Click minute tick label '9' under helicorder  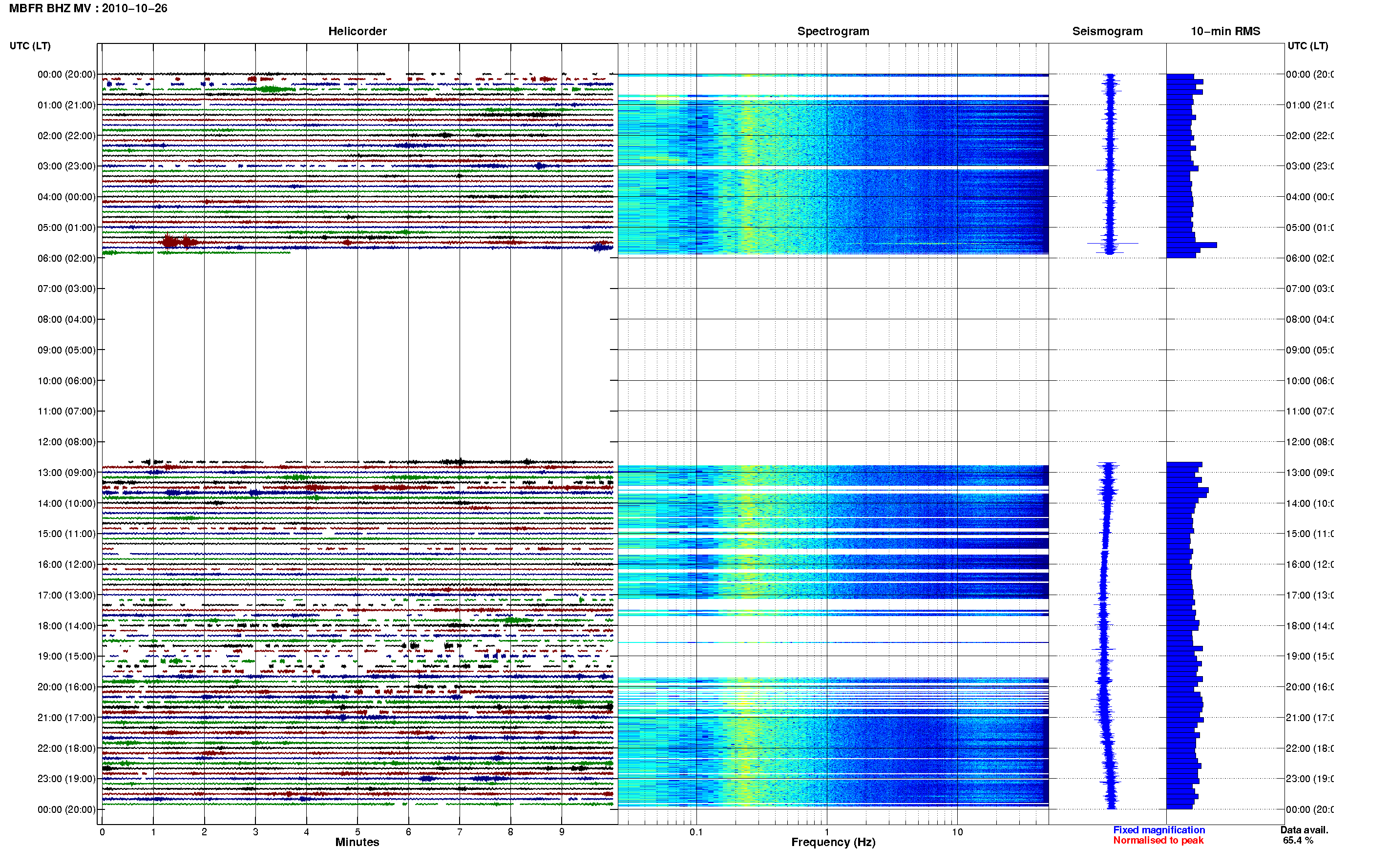[x=562, y=832]
